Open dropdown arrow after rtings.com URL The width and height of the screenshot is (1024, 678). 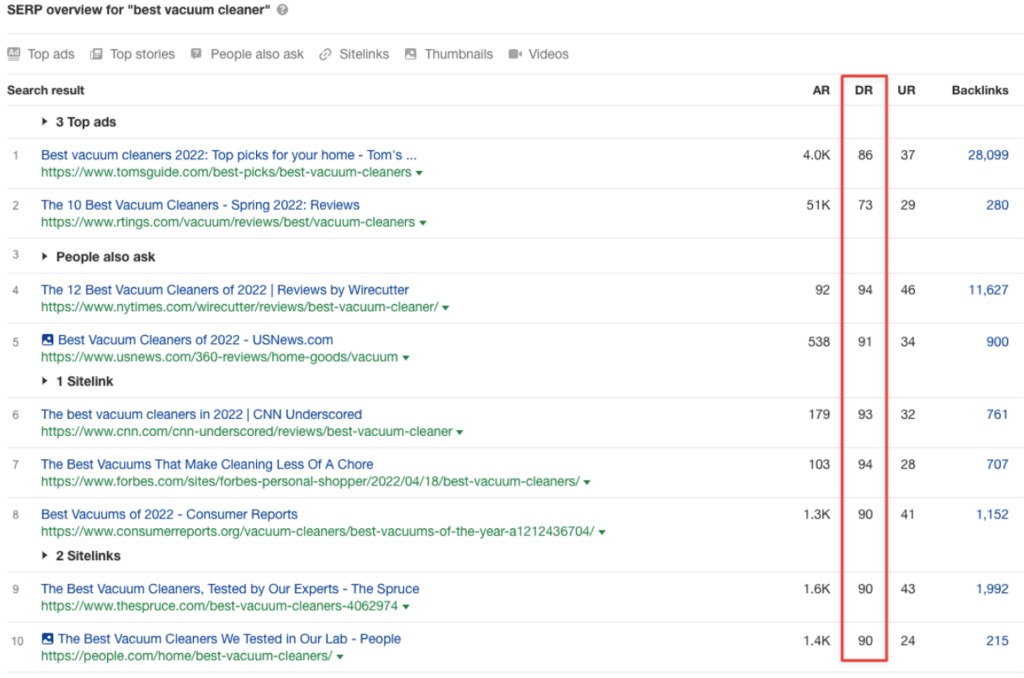coord(423,223)
